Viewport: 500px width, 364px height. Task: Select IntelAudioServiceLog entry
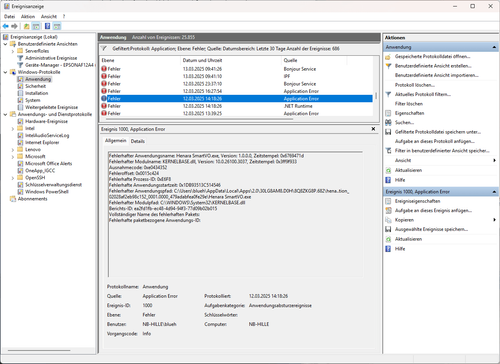click(x=47, y=135)
